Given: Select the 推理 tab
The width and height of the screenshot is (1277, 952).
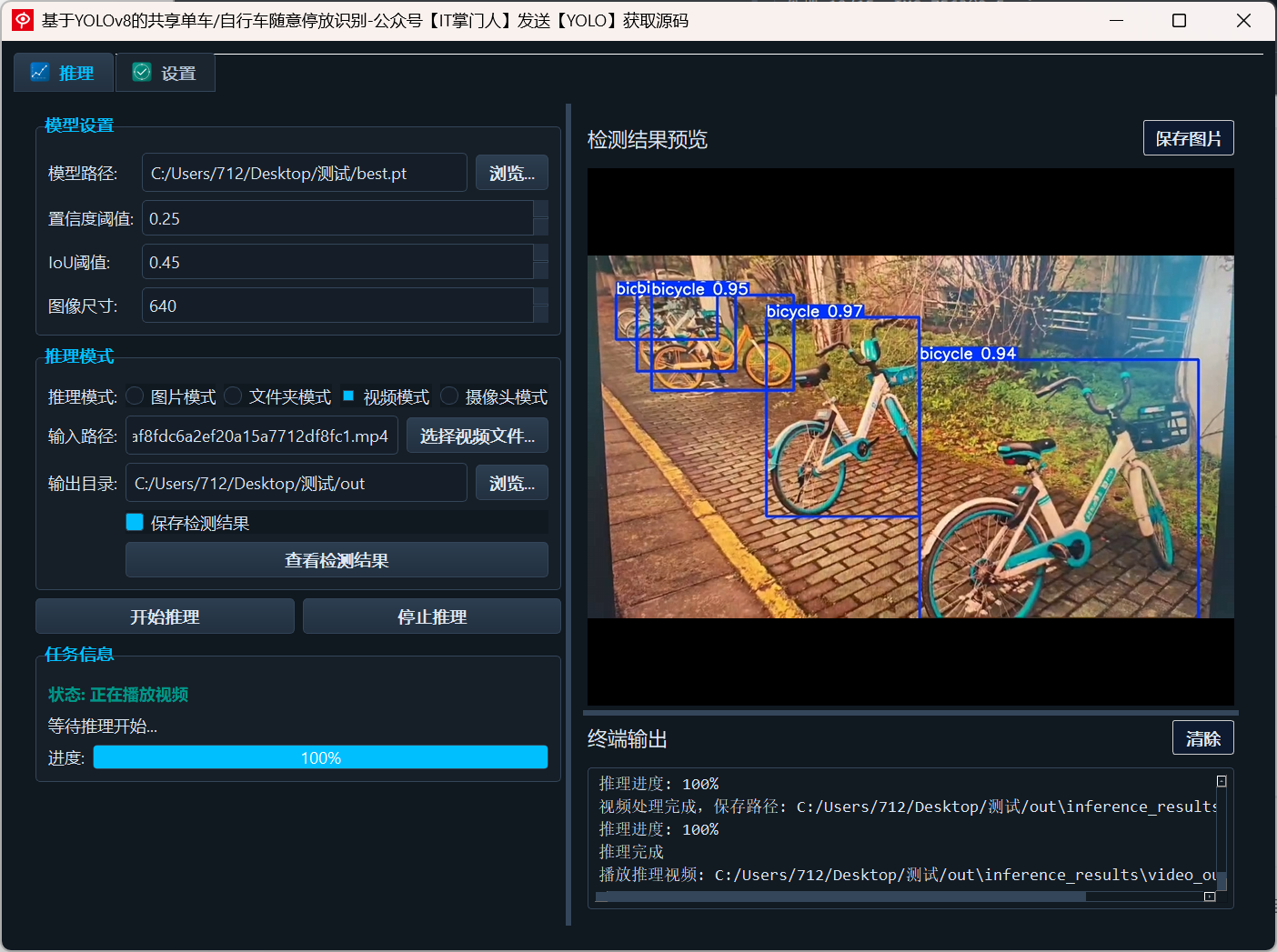Looking at the screenshot, I should (63, 72).
